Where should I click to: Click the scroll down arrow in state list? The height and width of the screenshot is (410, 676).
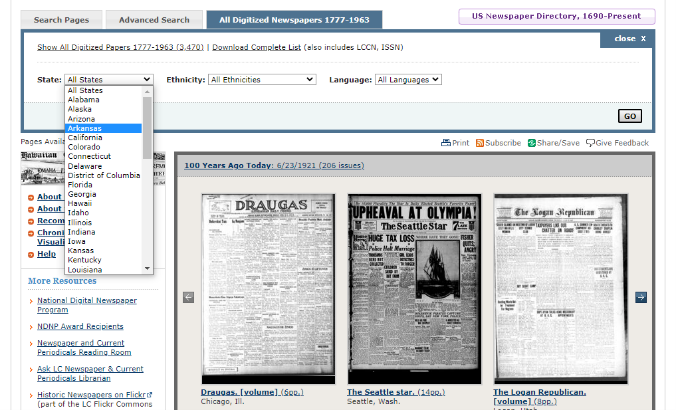(147, 268)
